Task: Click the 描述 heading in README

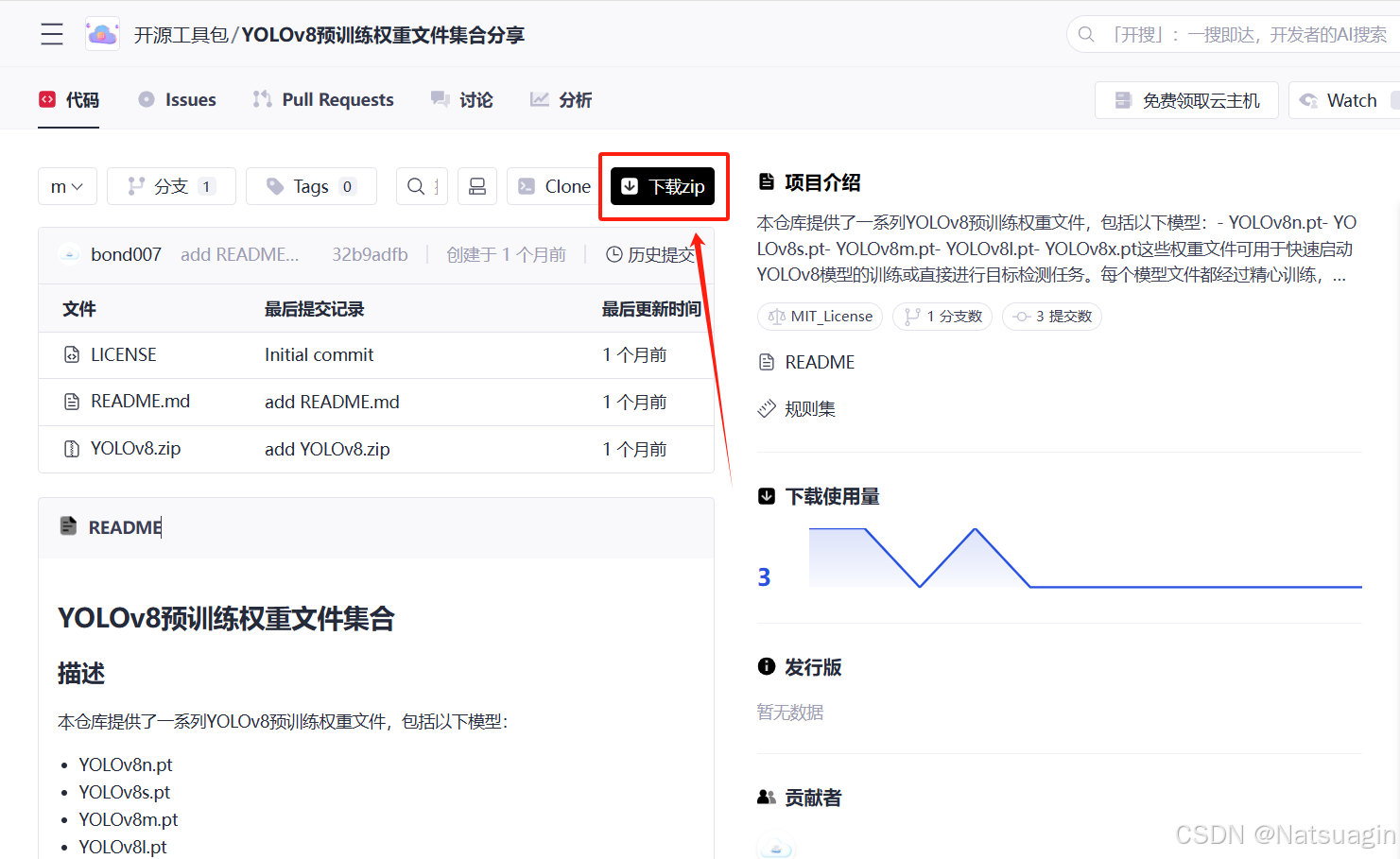Action: 81,673
